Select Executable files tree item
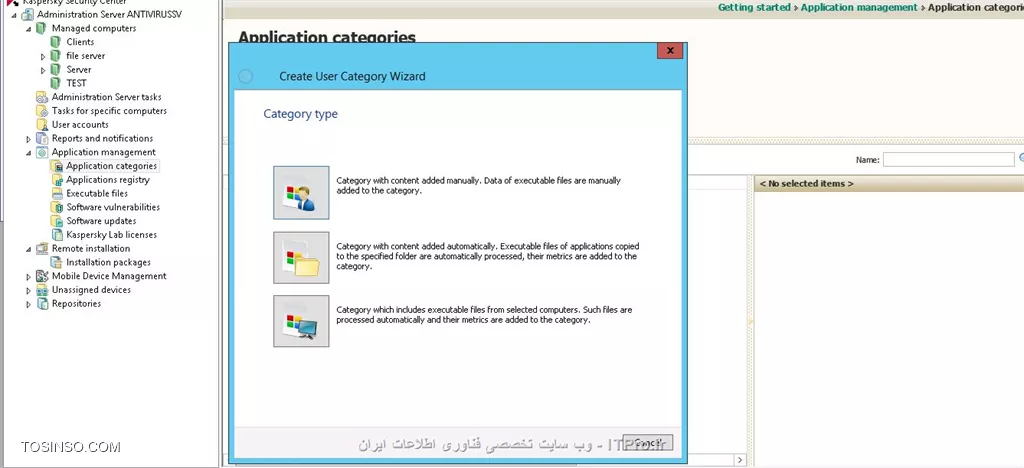Image resolution: width=1024 pixels, height=468 pixels. pyautogui.click(x=97, y=193)
